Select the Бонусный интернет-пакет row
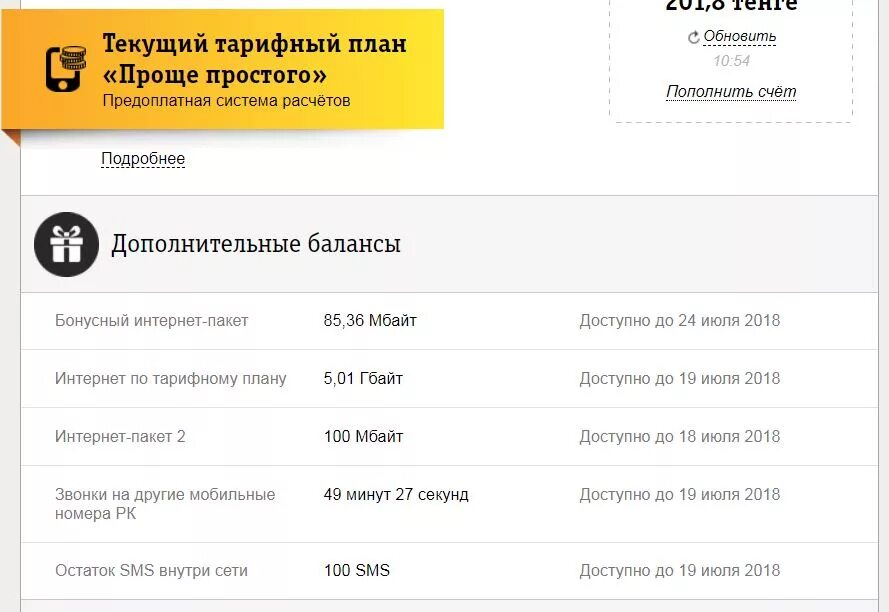 tap(449, 321)
